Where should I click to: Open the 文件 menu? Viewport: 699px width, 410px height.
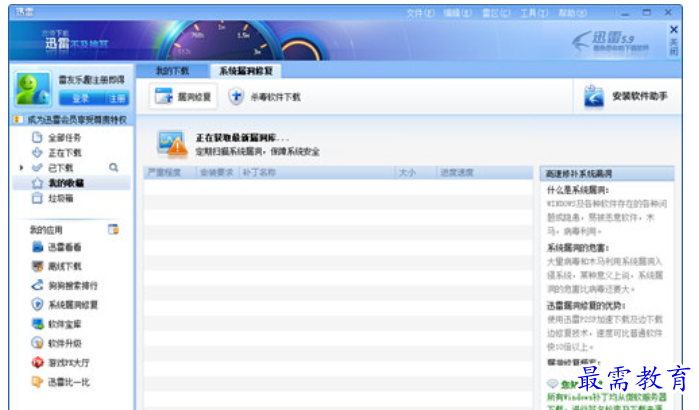point(420,13)
